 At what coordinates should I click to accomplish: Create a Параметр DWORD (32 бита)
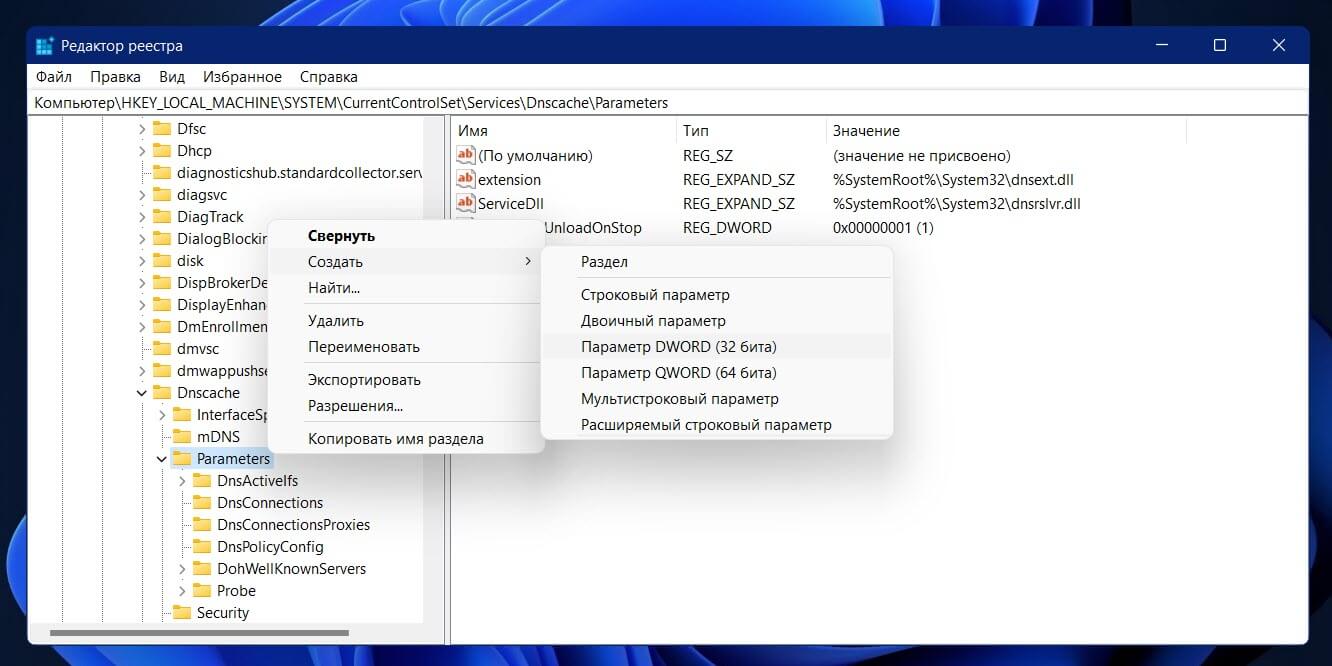pyautogui.click(x=716, y=347)
